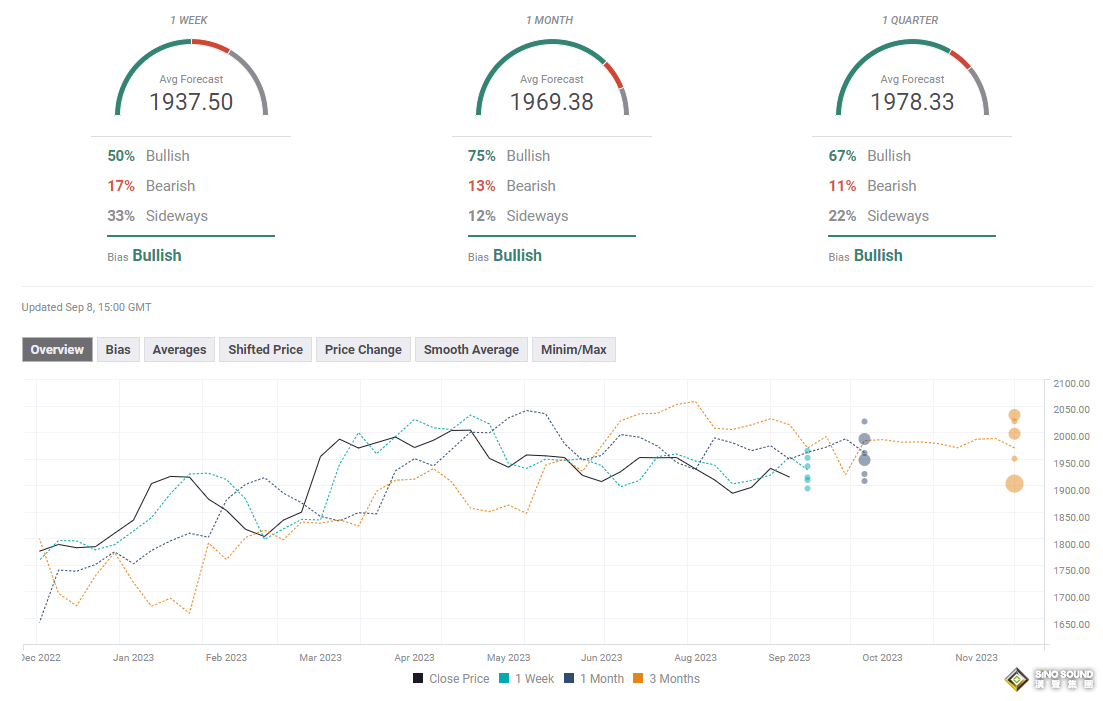The height and width of the screenshot is (701, 1103).
Task: Open the Price Change tab
Action: click(363, 349)
